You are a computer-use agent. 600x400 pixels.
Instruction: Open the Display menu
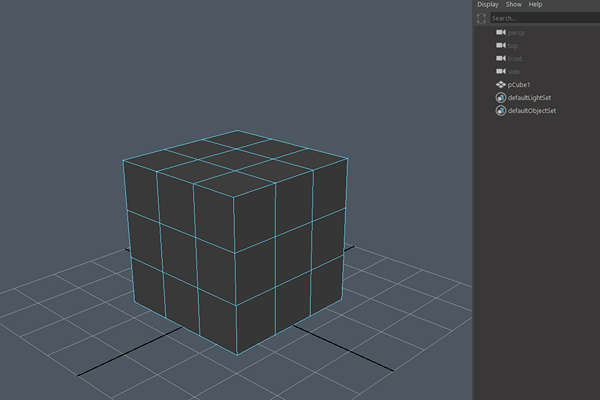(x=487, y=5)
